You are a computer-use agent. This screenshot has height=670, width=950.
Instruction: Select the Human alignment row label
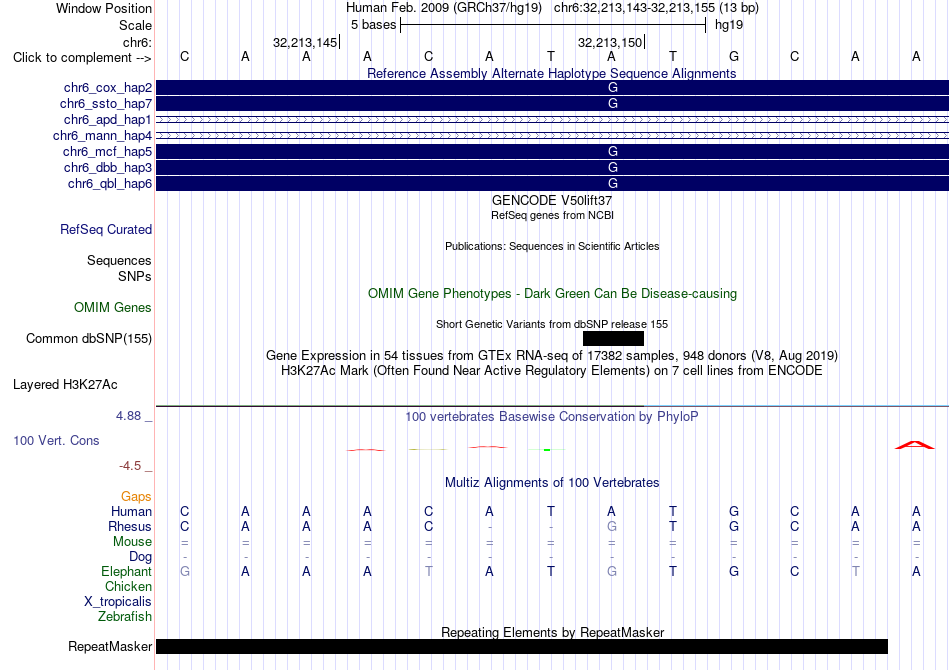point(131,512)
